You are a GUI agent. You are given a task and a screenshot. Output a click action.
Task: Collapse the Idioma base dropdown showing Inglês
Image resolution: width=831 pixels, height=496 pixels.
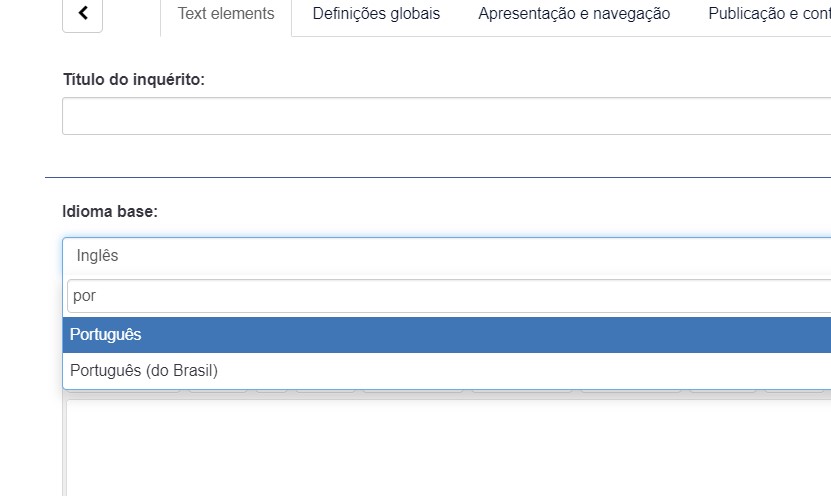tap(446, 256)
